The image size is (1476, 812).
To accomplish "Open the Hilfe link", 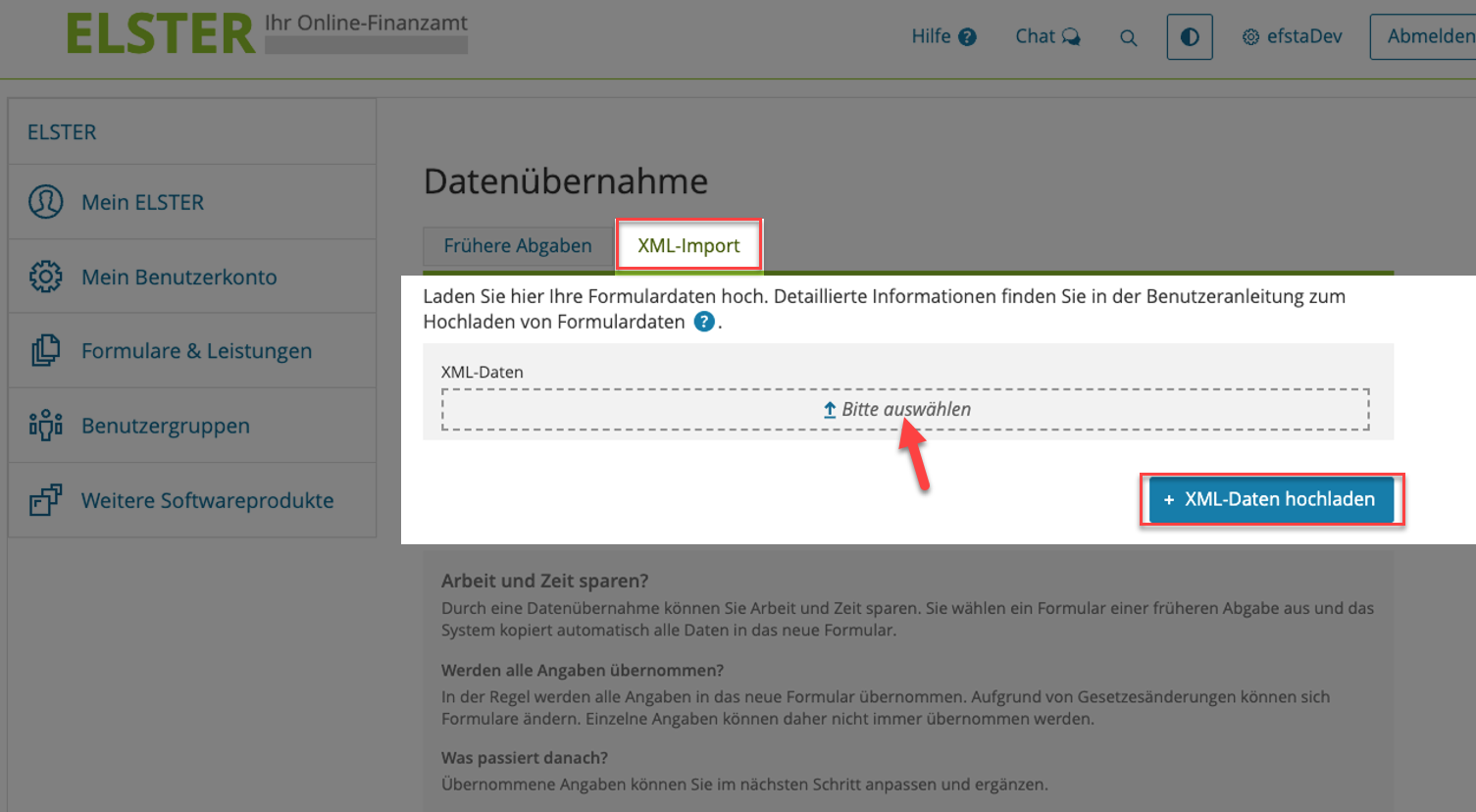I will (931, 36).
